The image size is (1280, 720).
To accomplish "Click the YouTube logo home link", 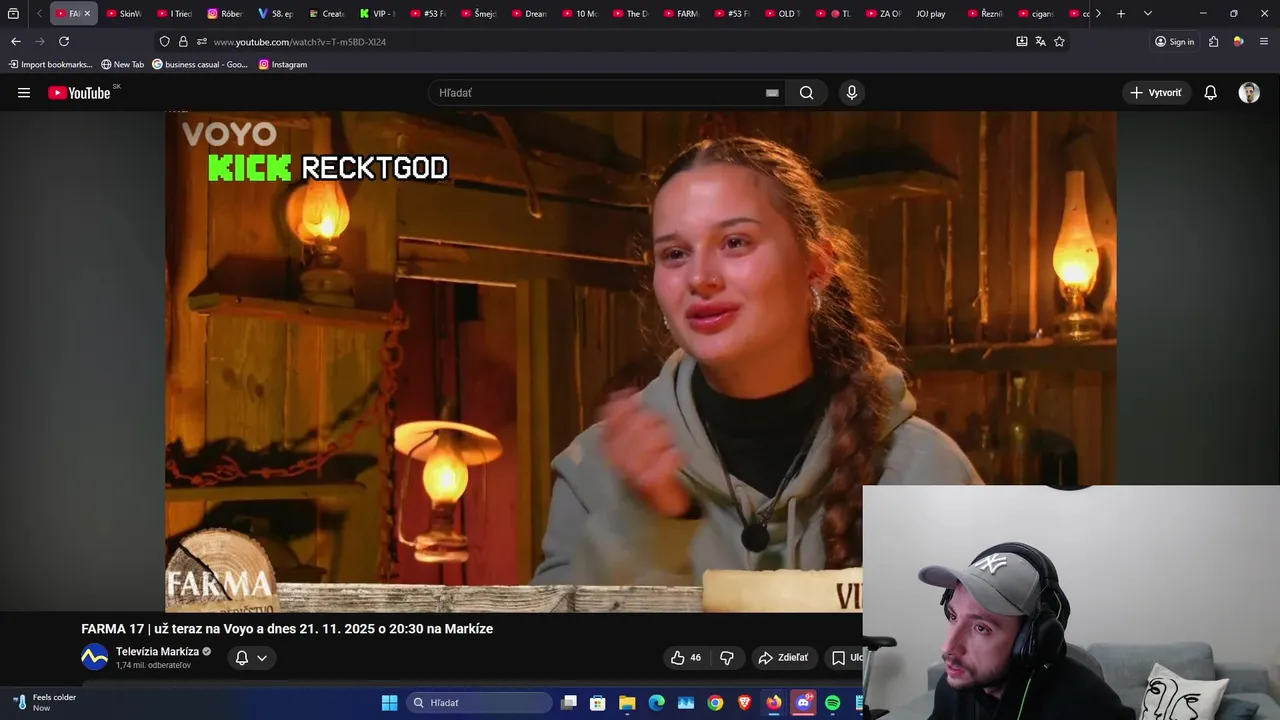I will (80, 93).
